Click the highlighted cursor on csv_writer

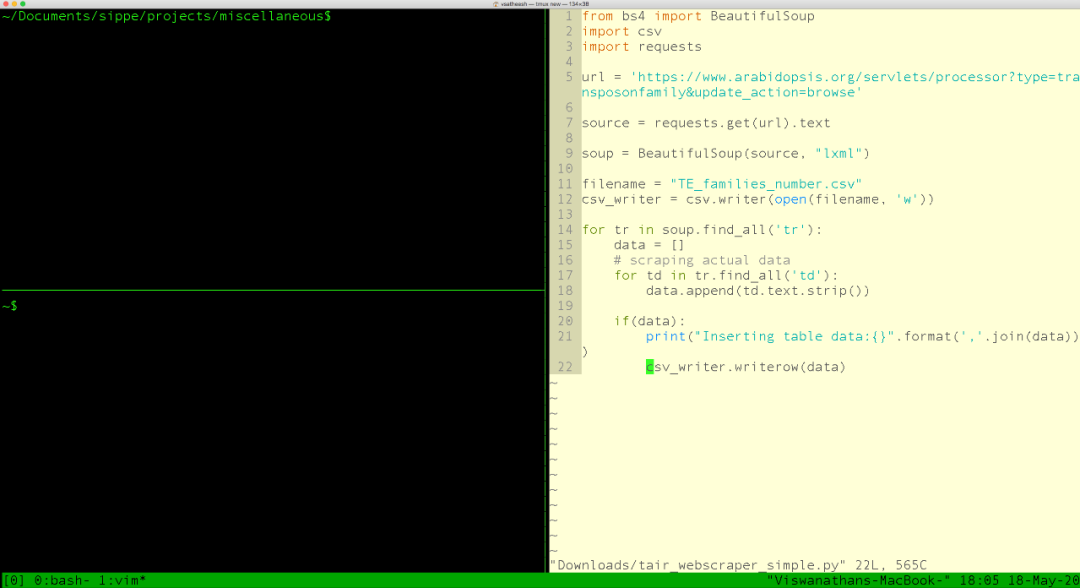(x=649, y=366)
